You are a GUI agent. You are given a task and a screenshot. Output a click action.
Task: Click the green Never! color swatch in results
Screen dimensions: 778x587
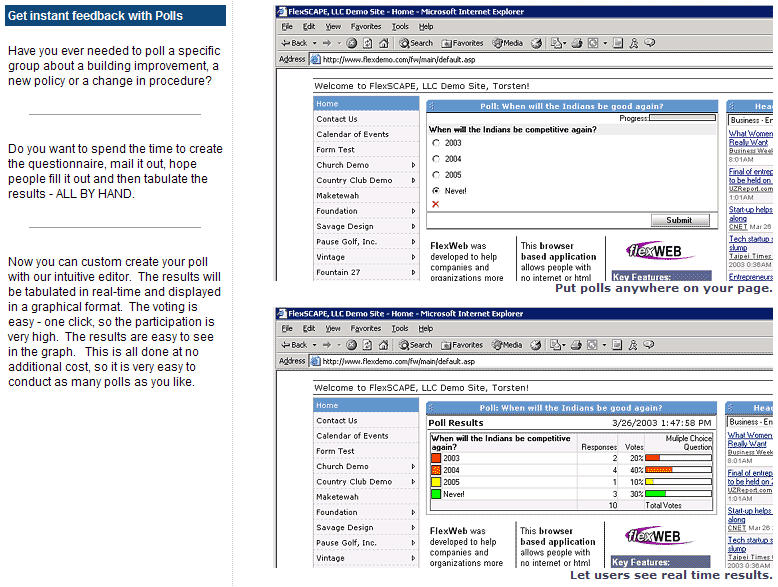click(x=436, y=494)
